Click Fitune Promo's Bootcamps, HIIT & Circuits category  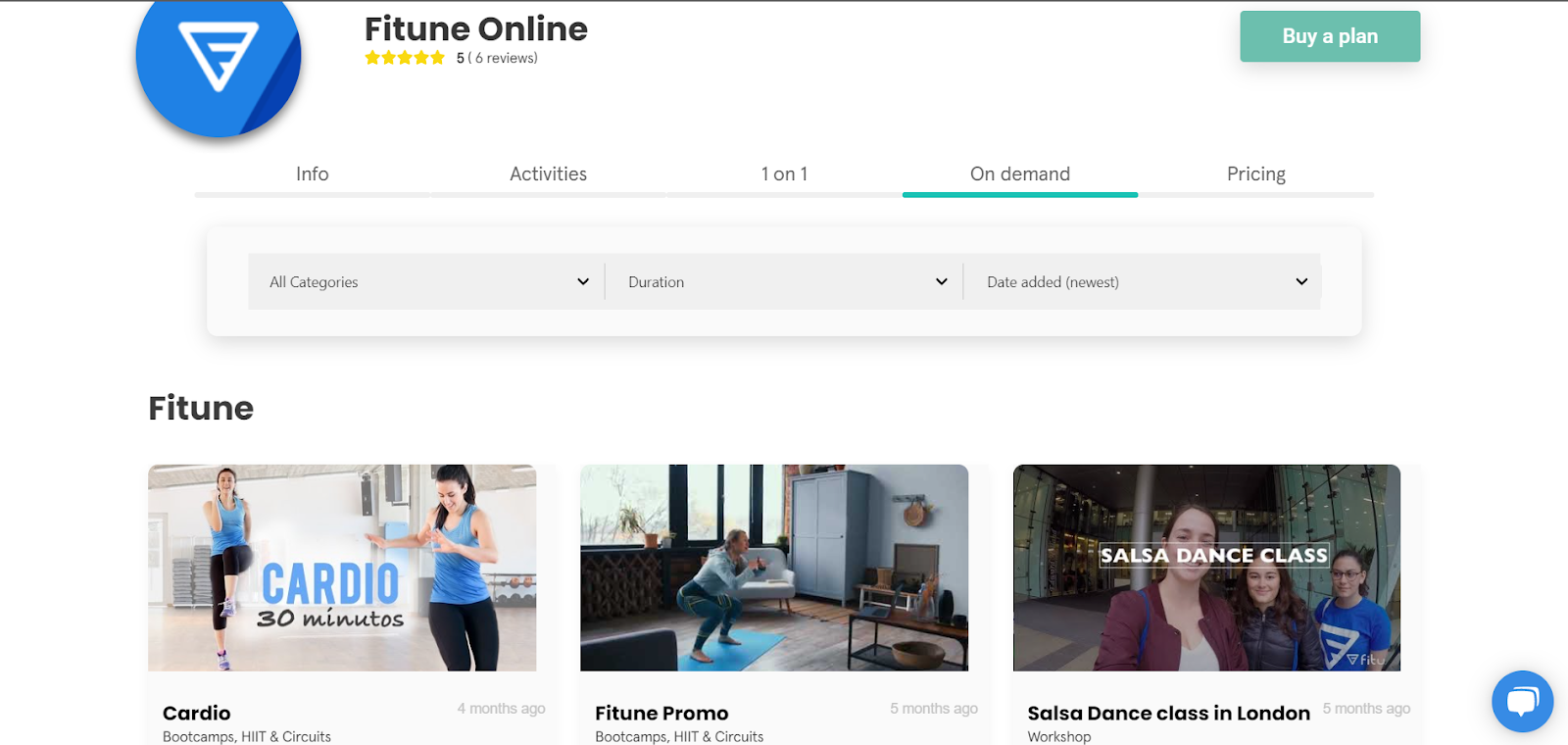pyautogui.click(x=679, y=736)
